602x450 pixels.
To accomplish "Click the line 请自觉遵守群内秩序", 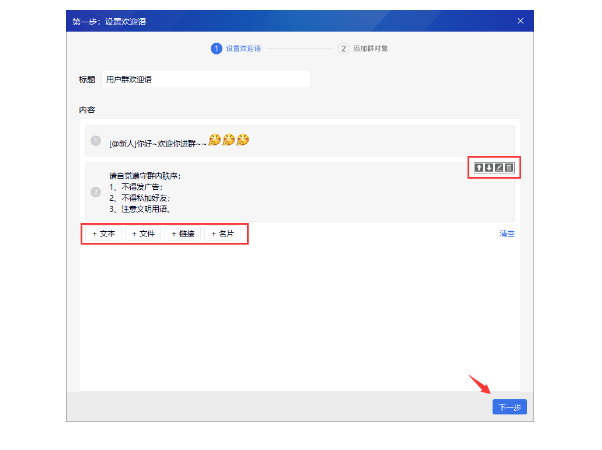I will [x=145, y=176].
